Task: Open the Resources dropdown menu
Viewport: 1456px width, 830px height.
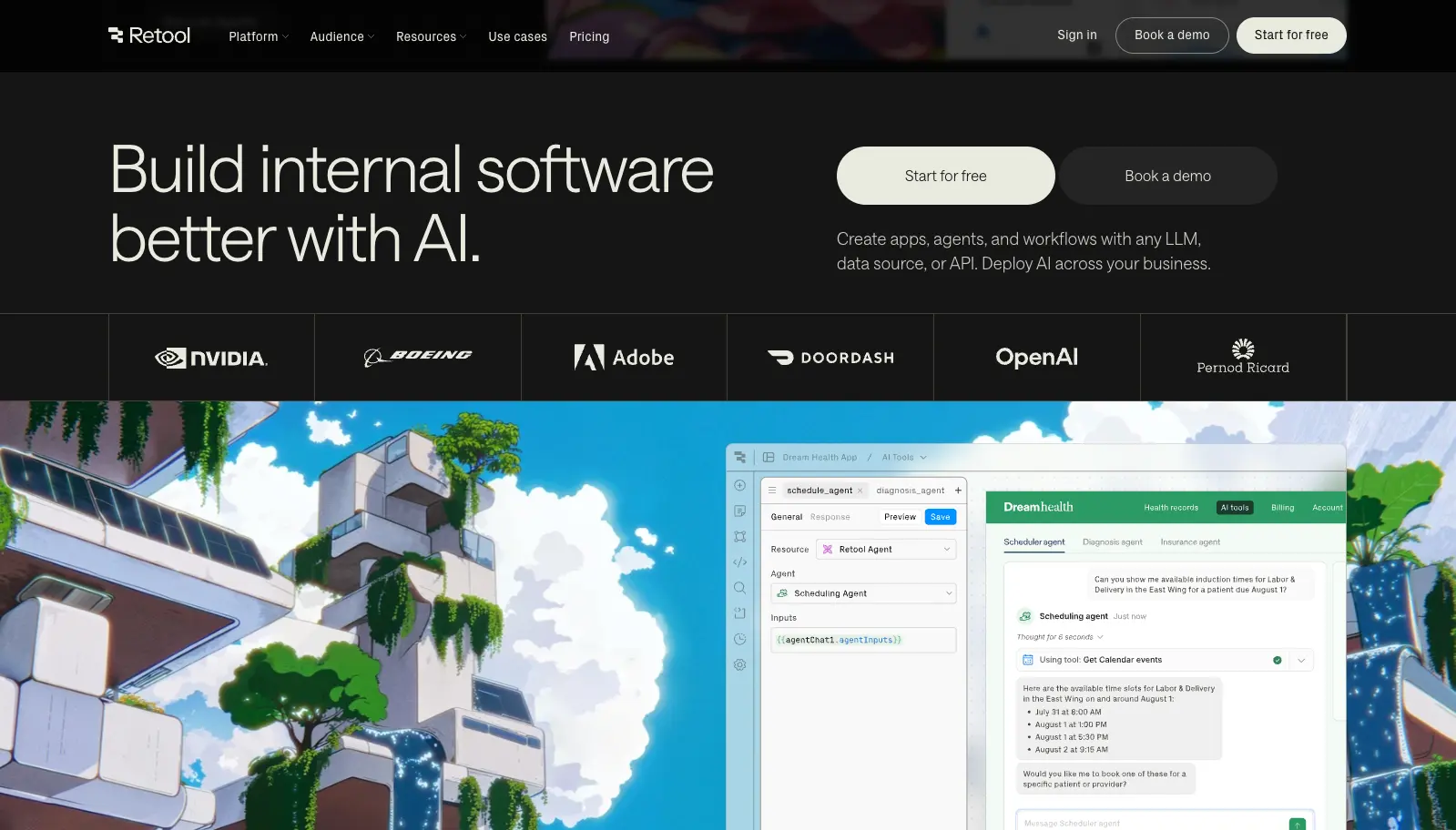Action: pos(431,36)
